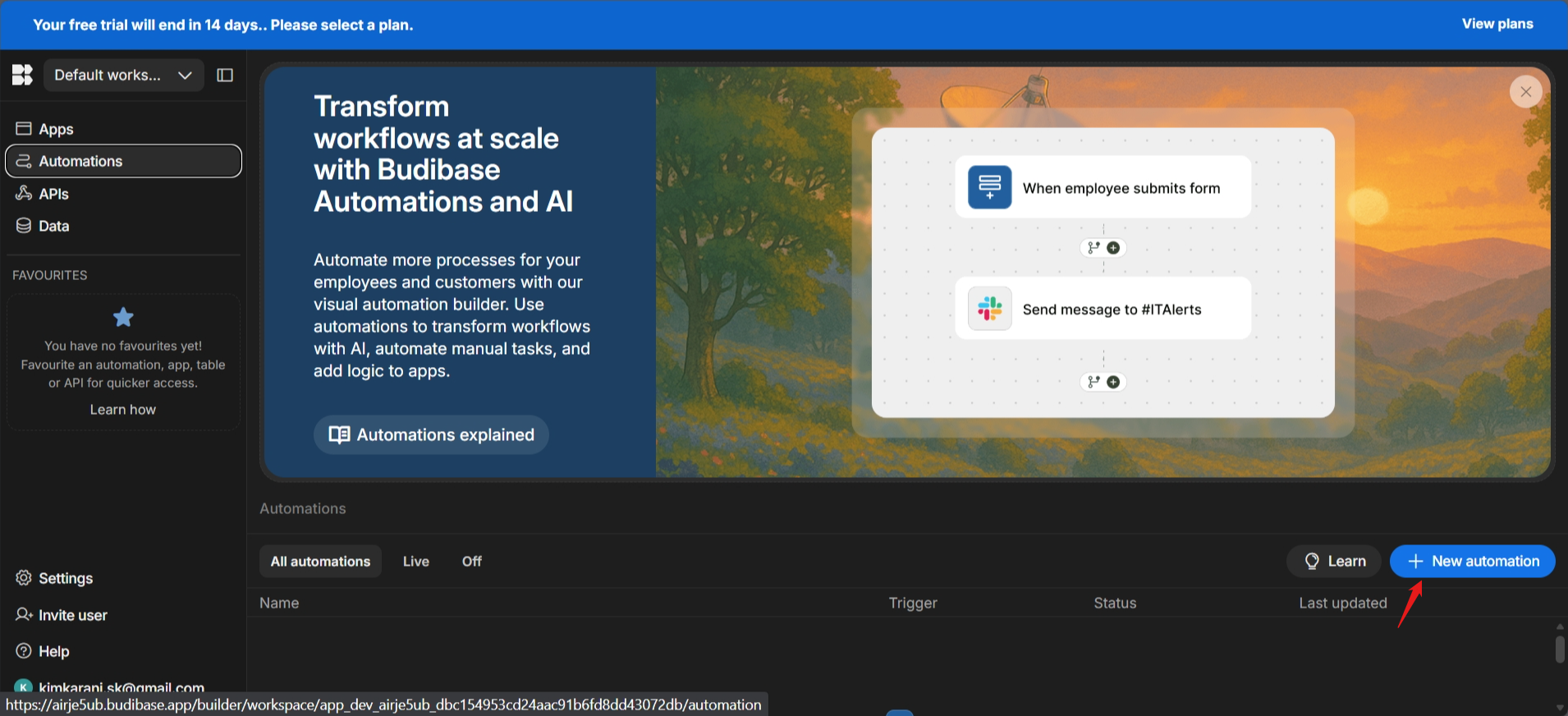The image size is (1568, 716).
Task: Collapse the sidebar with the panel icon
Action: 225,75
